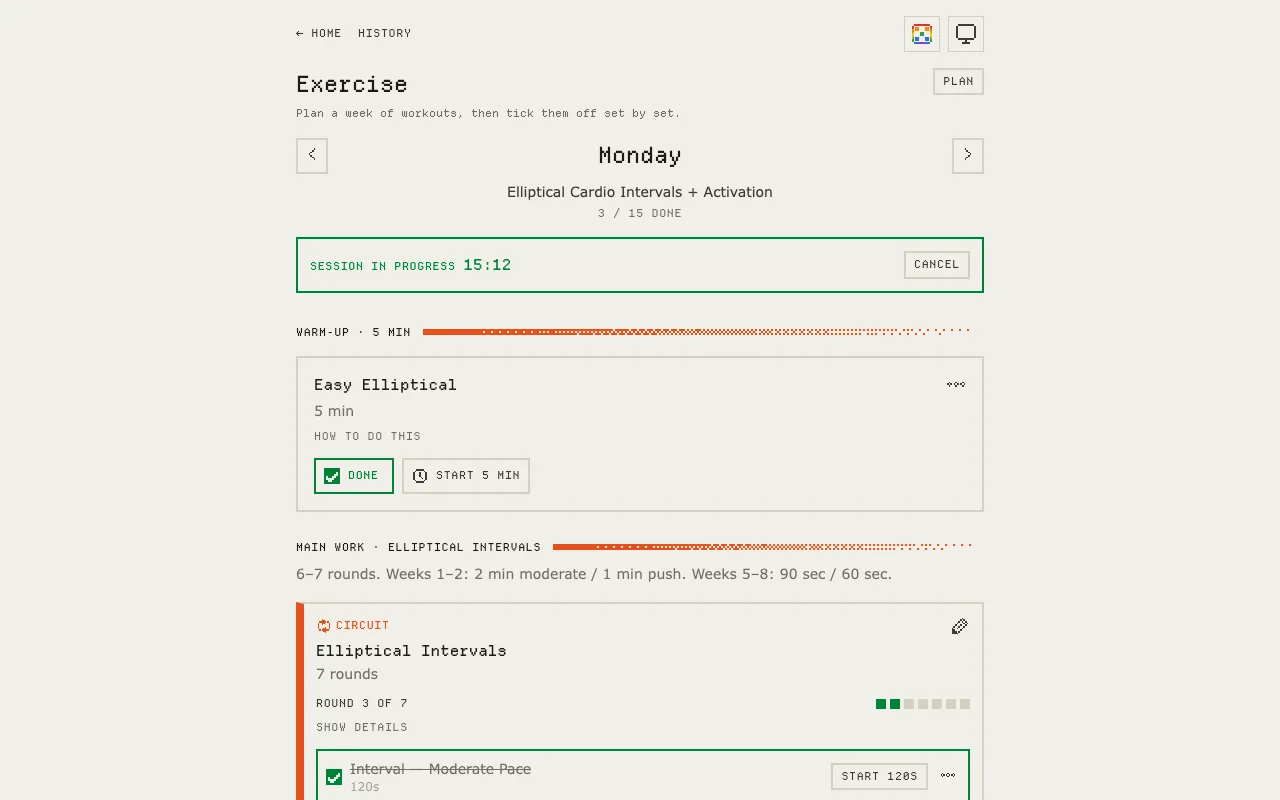
Task: Toggle Done checkbox for Easy Elliptical
Action: [354, 476]
